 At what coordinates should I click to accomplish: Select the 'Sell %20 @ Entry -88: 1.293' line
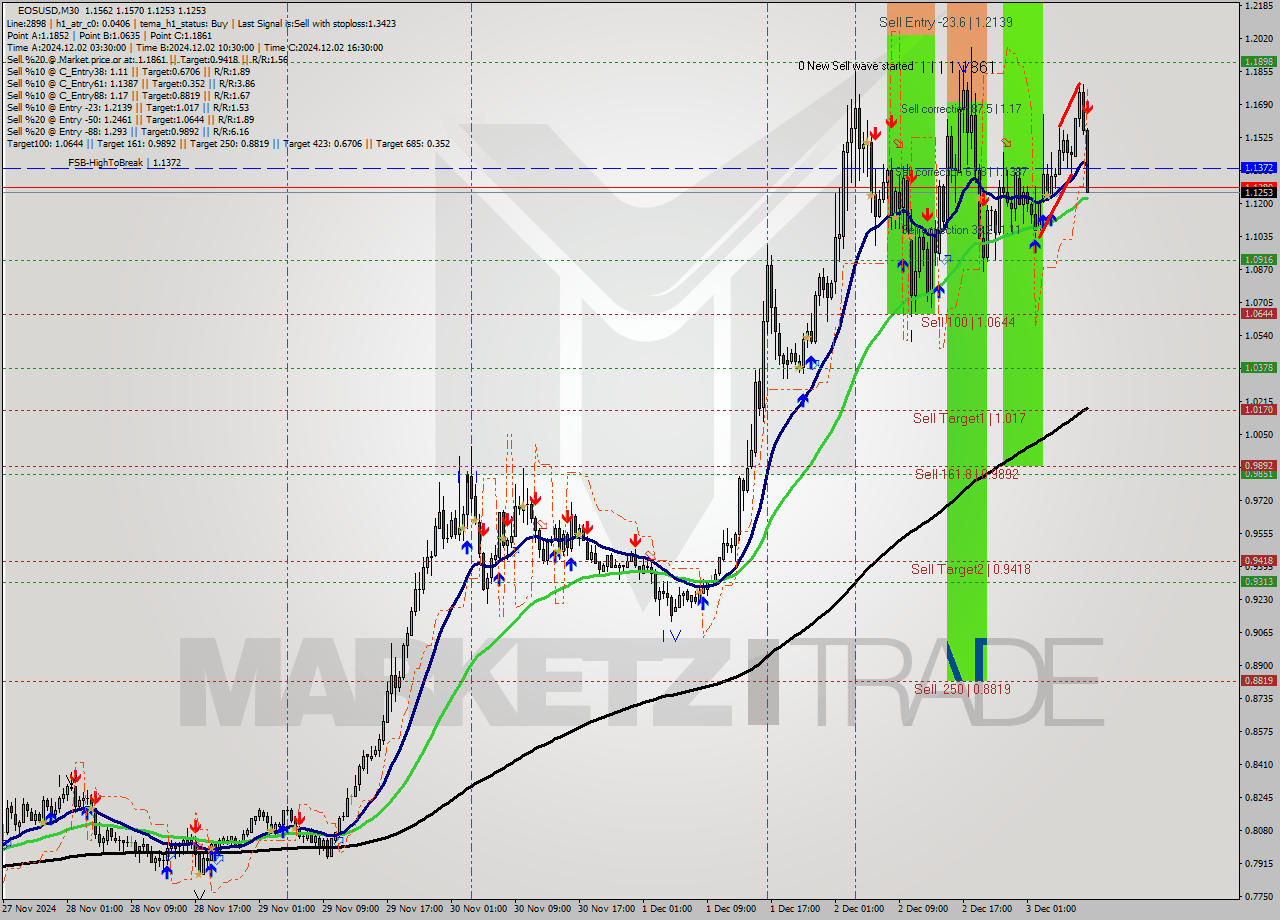point(130,132)
